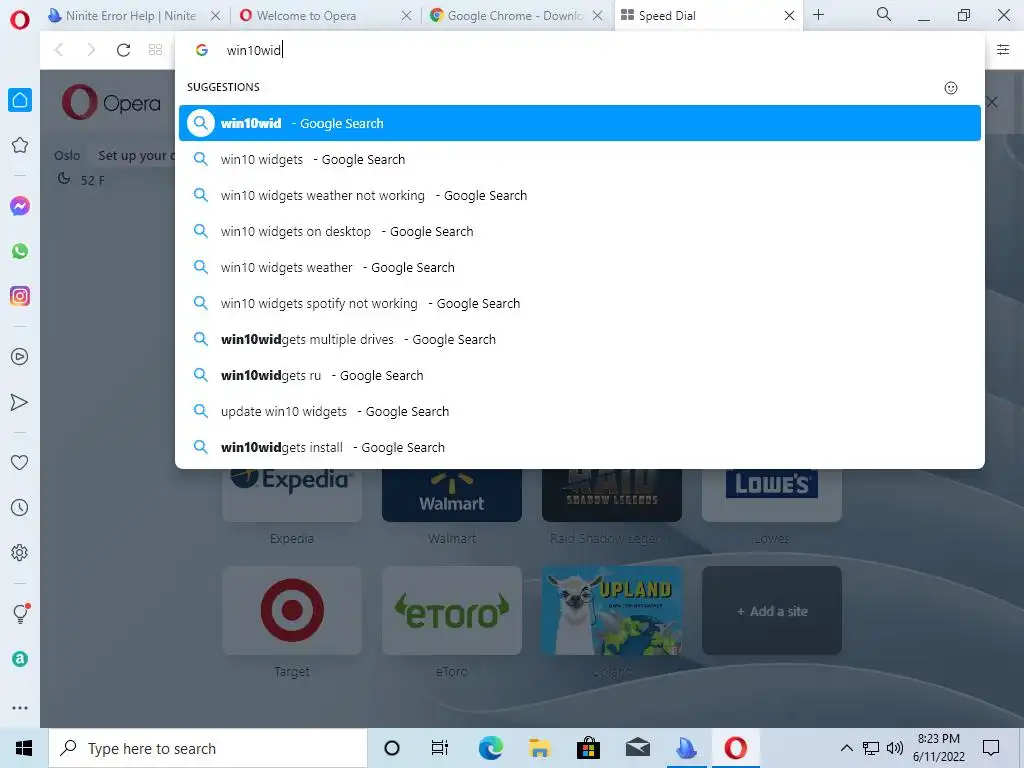Screen dimensions: 1024x768
Task: Launch WhatsApp from the sidebar
Action: tap(20, 251)
